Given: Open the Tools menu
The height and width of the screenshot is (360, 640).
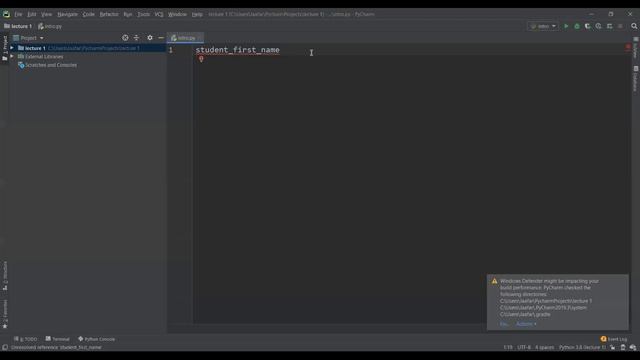Looking at the screenshot, I should click(143, 14).
